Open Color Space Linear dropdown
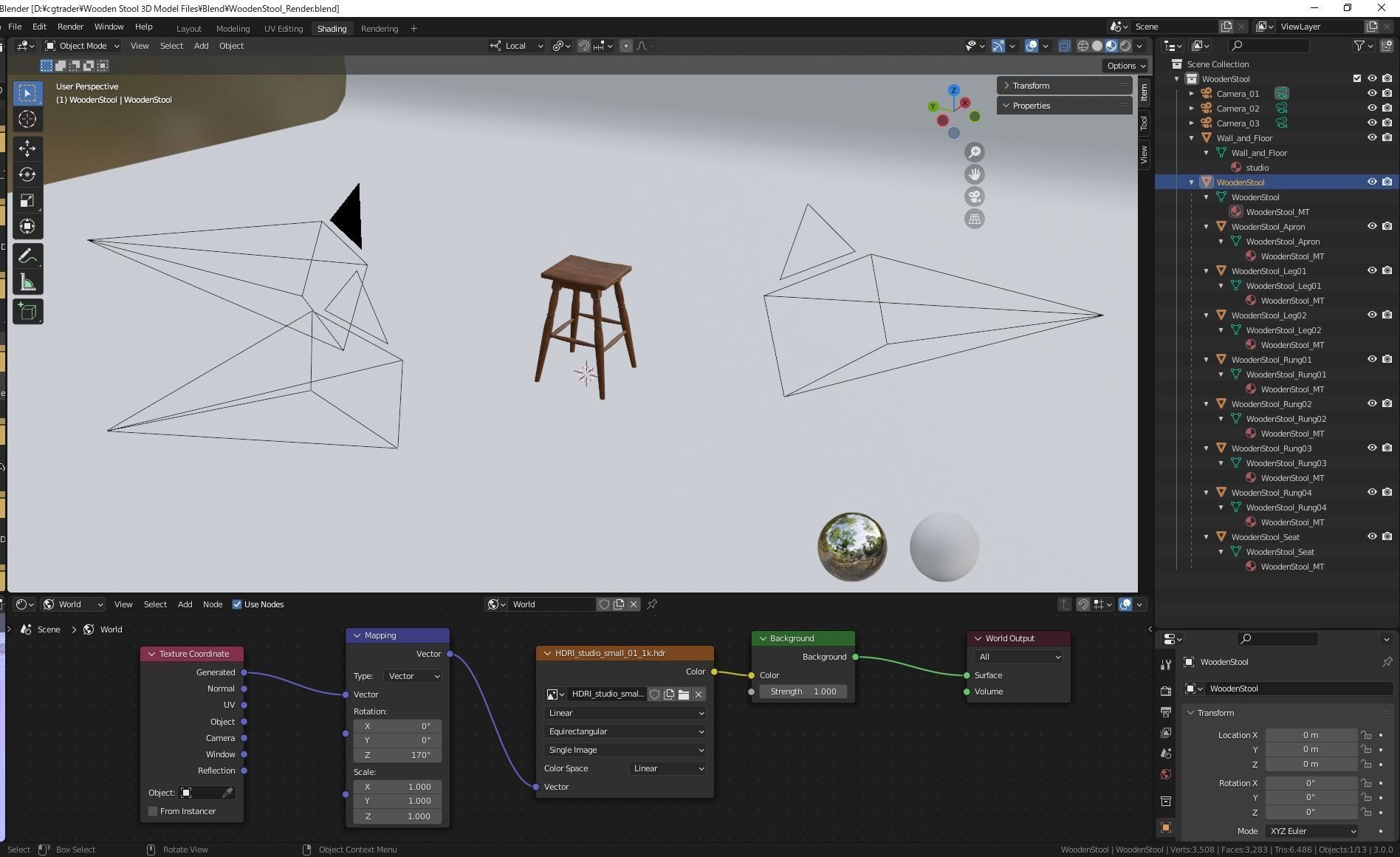 pos(668,768)
